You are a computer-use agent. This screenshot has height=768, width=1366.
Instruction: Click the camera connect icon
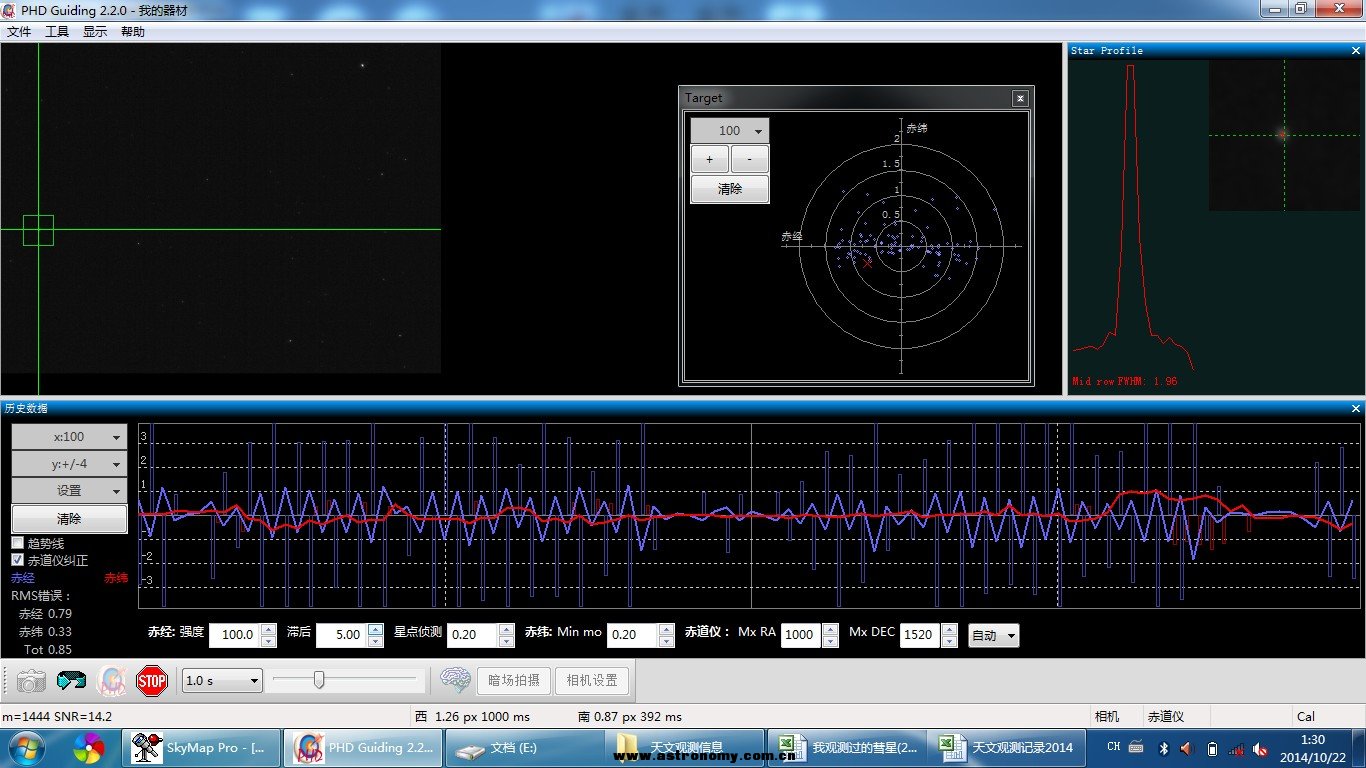[31, 681]
